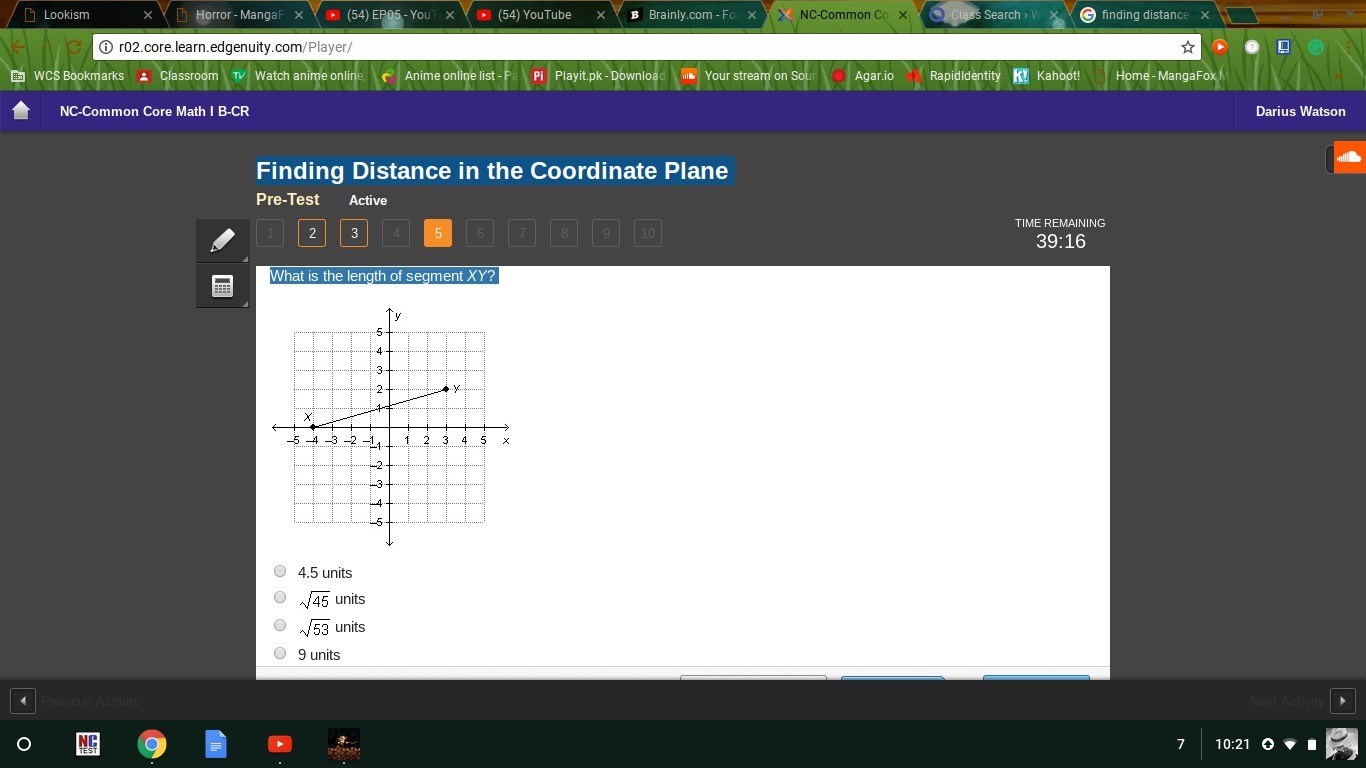Bookmark this page with star icon
This screenshot has width=1366, height=768.
coord(1187,47)
